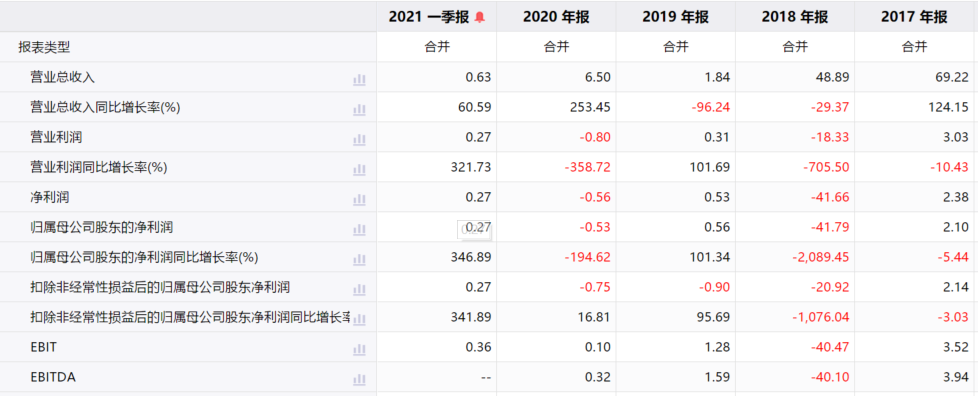Image resolution: width=978 pixels, height=396 pixels.
Task: Select the 2019 年报 column header
Action: tap(675, 17)
